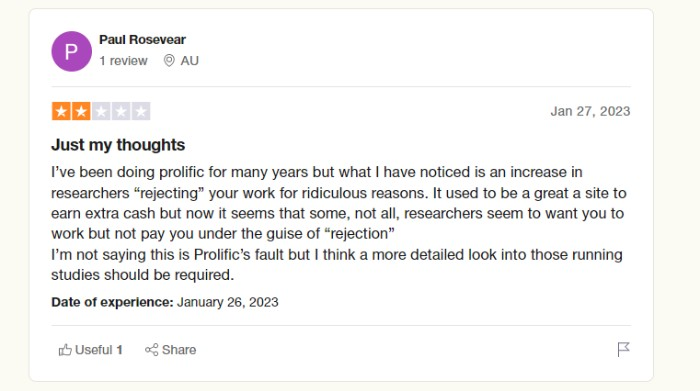The height and width of the screenshot is (391, 700).
Task: Mark review as Useful via label
Action: pos(93,350)
